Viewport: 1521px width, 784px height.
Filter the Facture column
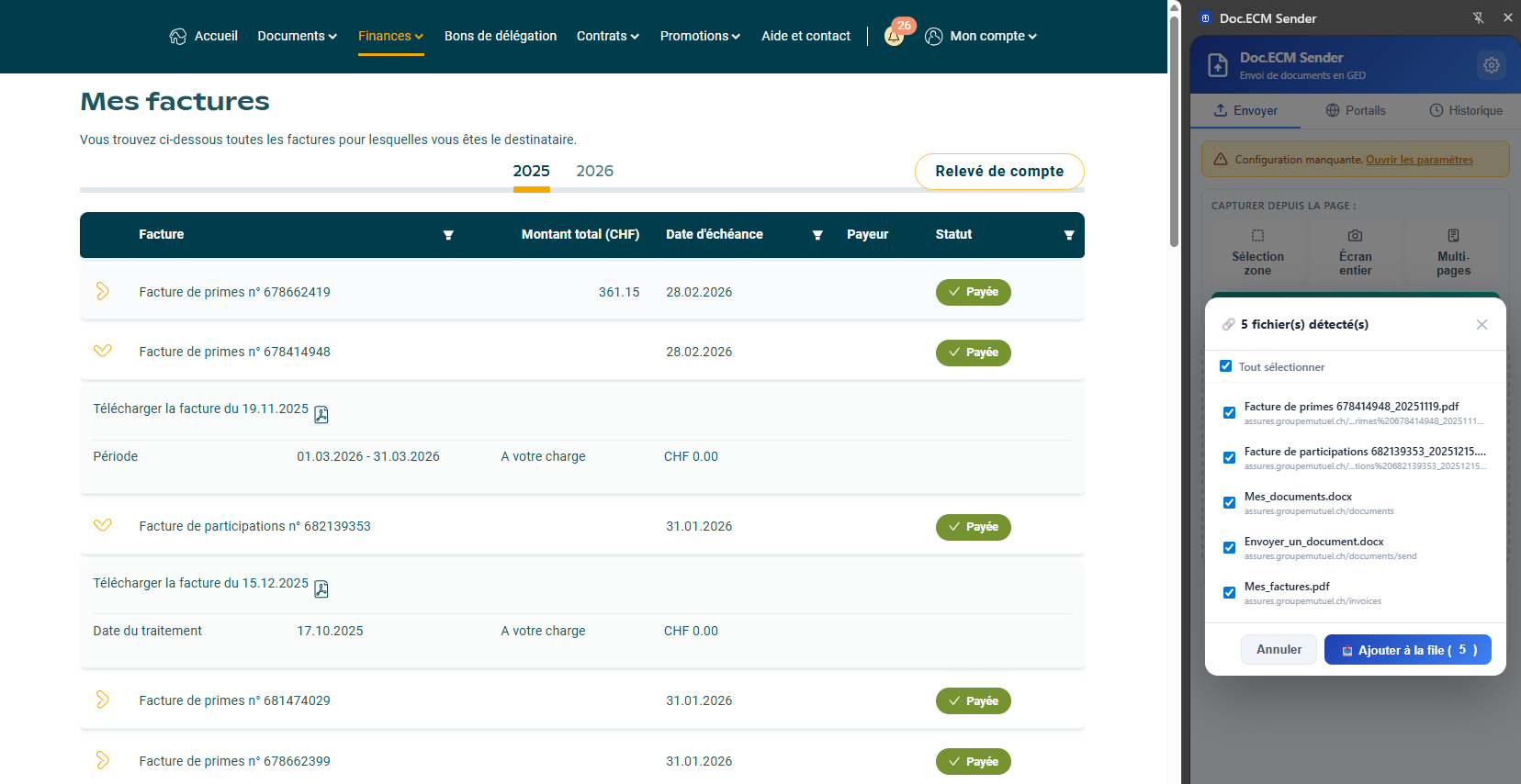(x=448, y=235)
